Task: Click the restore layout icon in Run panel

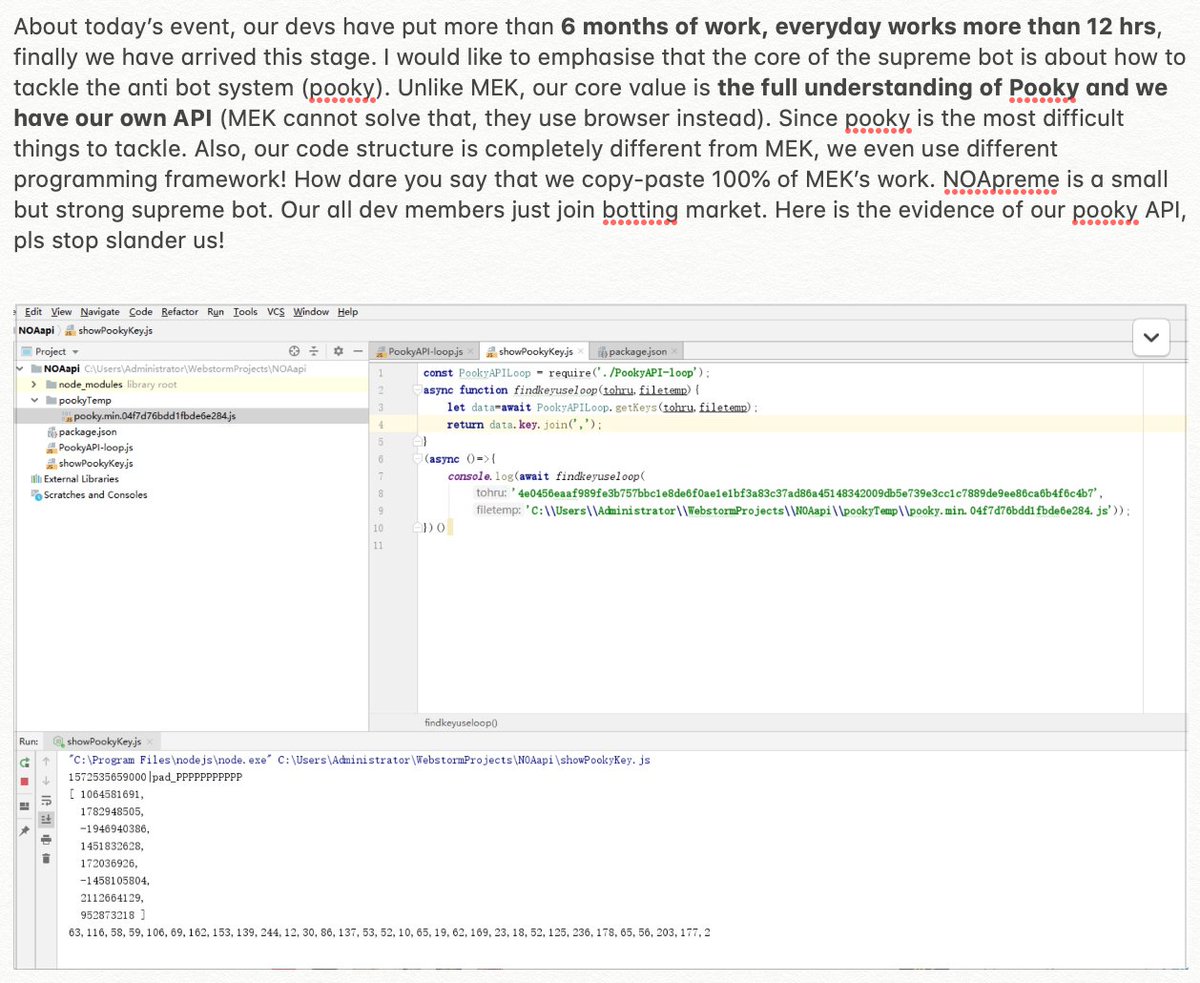Action: pyautogui.click(x=24, y=807)
